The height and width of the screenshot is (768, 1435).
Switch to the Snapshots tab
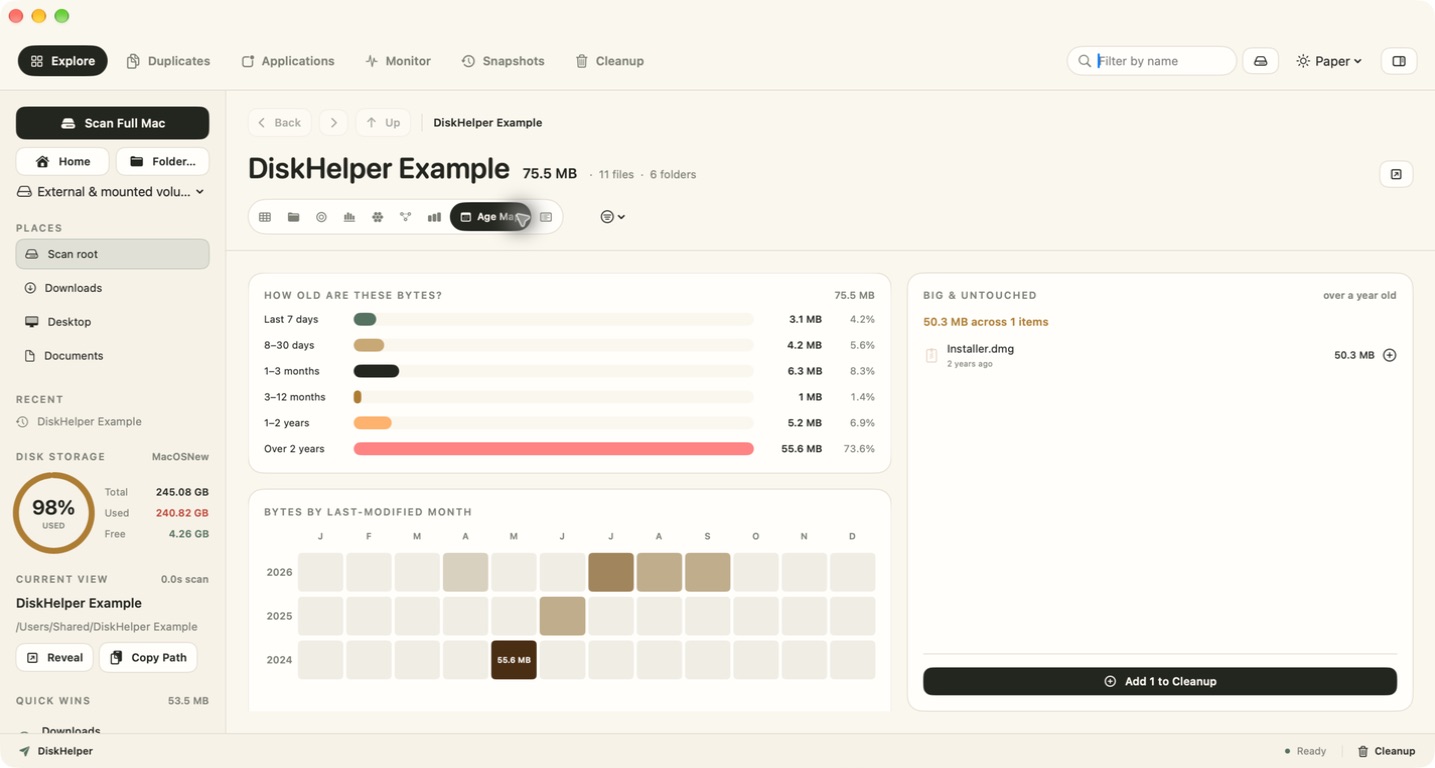(x=503, y=61)
